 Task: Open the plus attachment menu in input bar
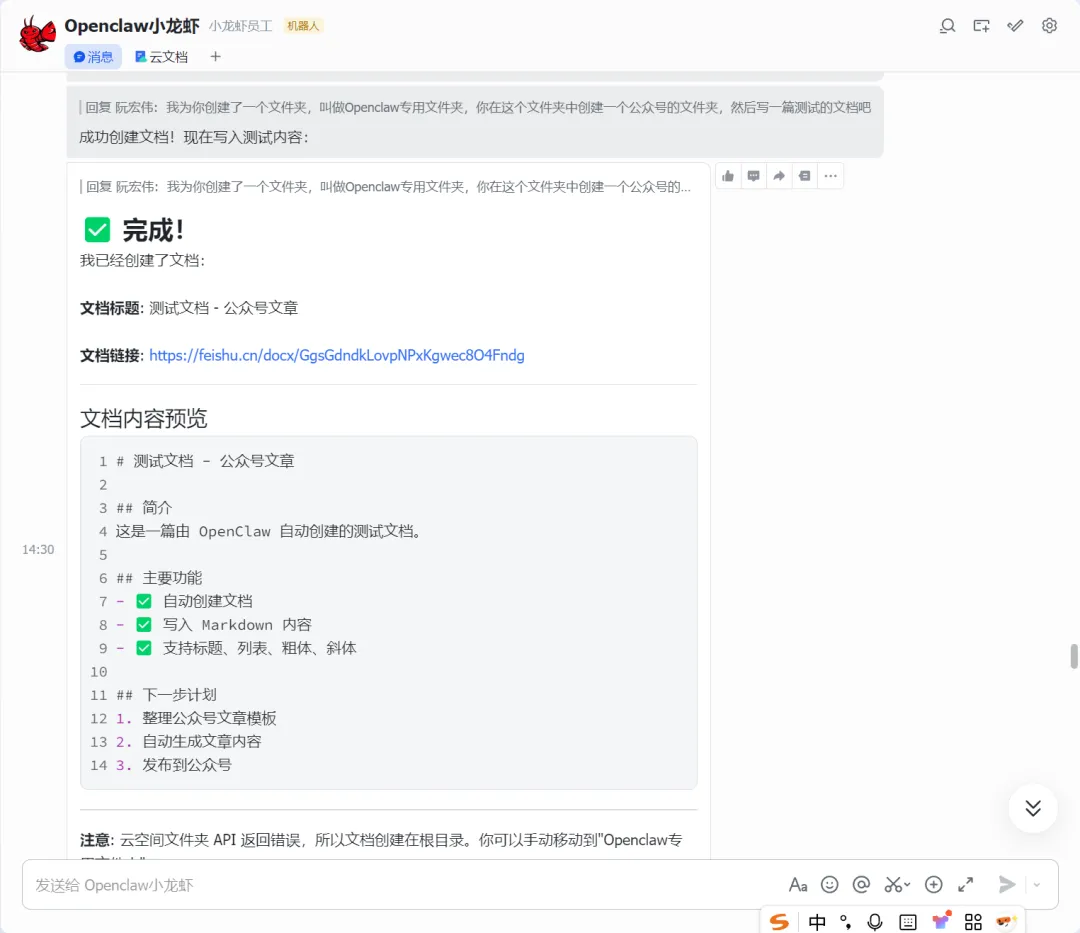[x=933, y=885]
